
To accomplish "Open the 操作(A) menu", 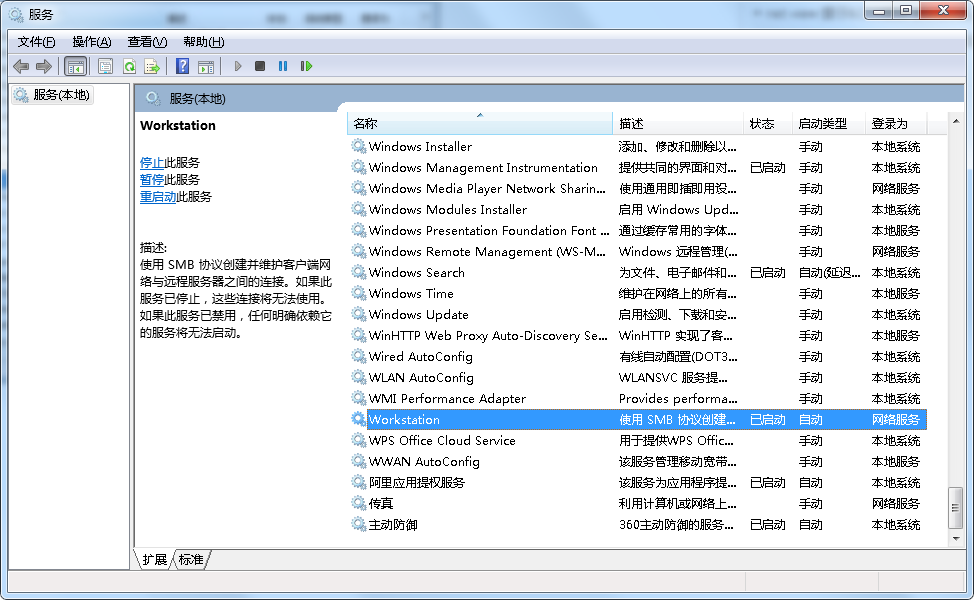I will tap(92, 42).
